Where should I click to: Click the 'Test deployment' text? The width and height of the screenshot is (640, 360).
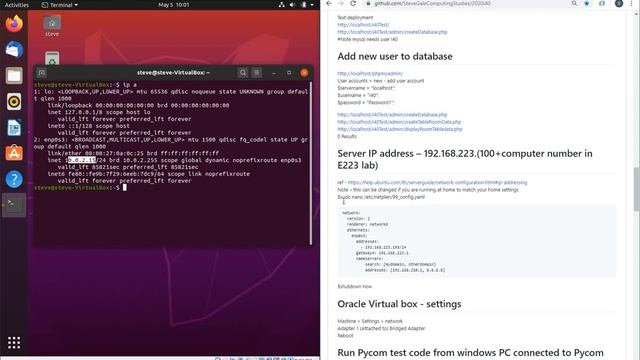coord(355,18)
